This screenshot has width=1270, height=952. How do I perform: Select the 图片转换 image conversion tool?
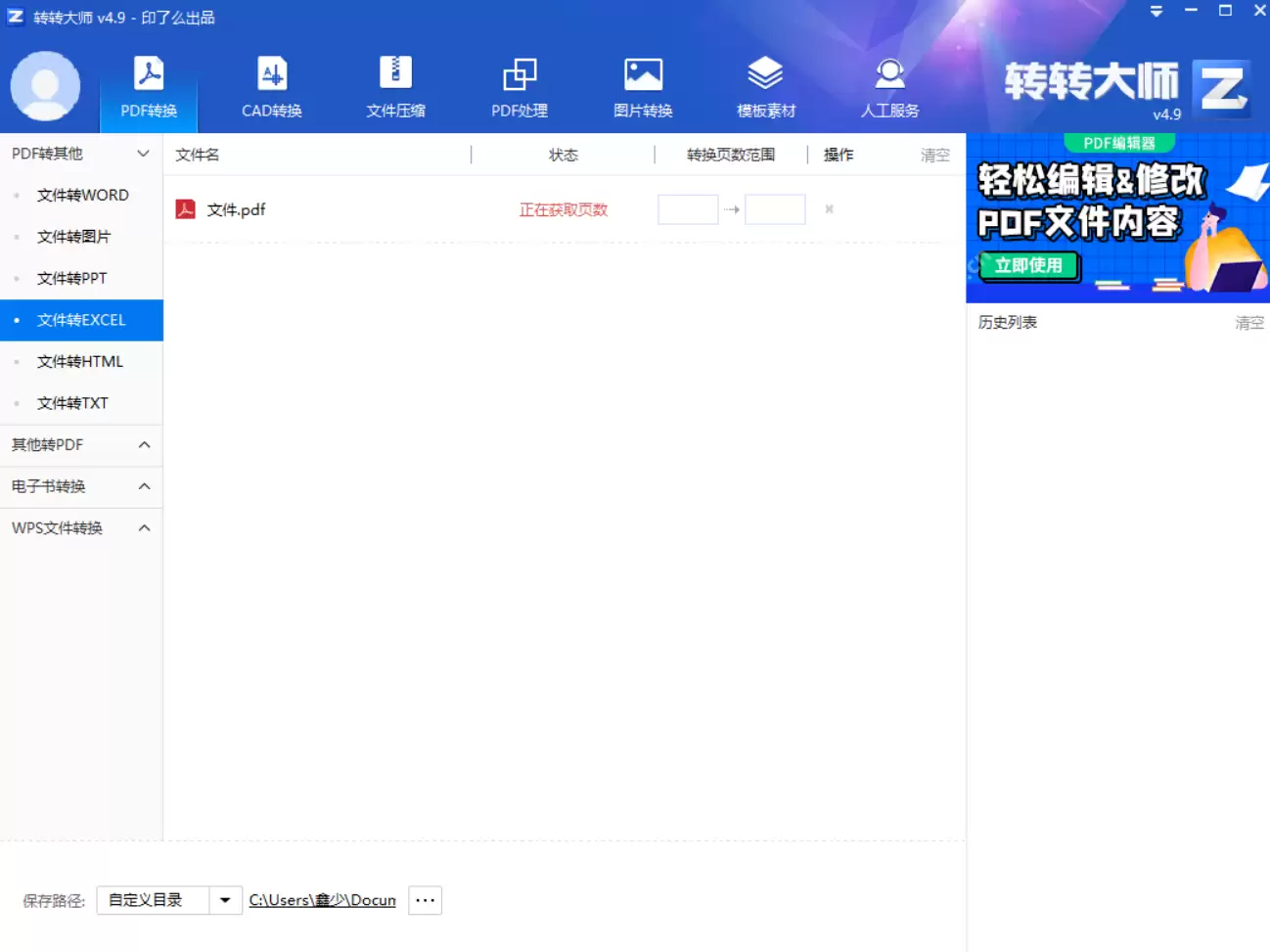642,86
